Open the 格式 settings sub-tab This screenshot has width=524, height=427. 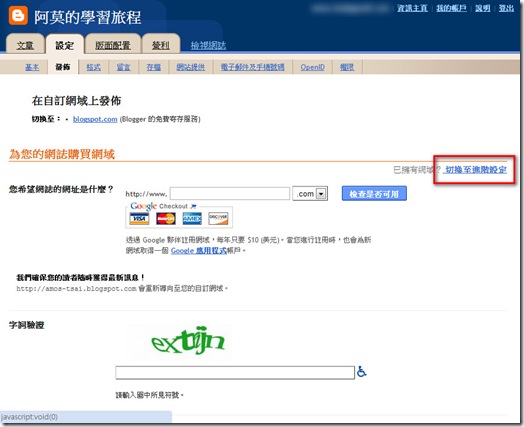click(x=93, y=67)
